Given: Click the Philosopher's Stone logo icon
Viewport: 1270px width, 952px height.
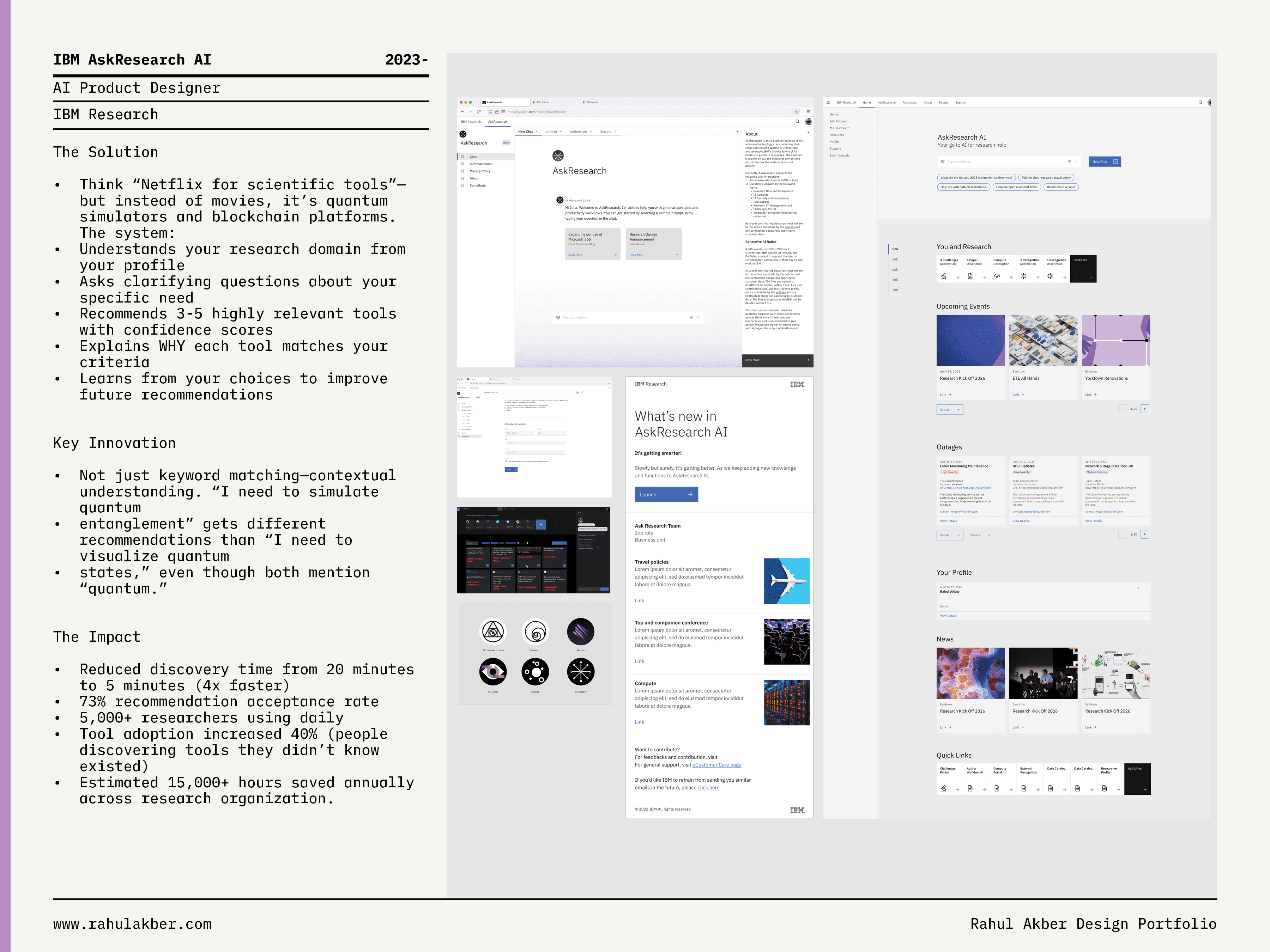Looking at the screenshot, I should pyautogui.click(x=492, y=632).
